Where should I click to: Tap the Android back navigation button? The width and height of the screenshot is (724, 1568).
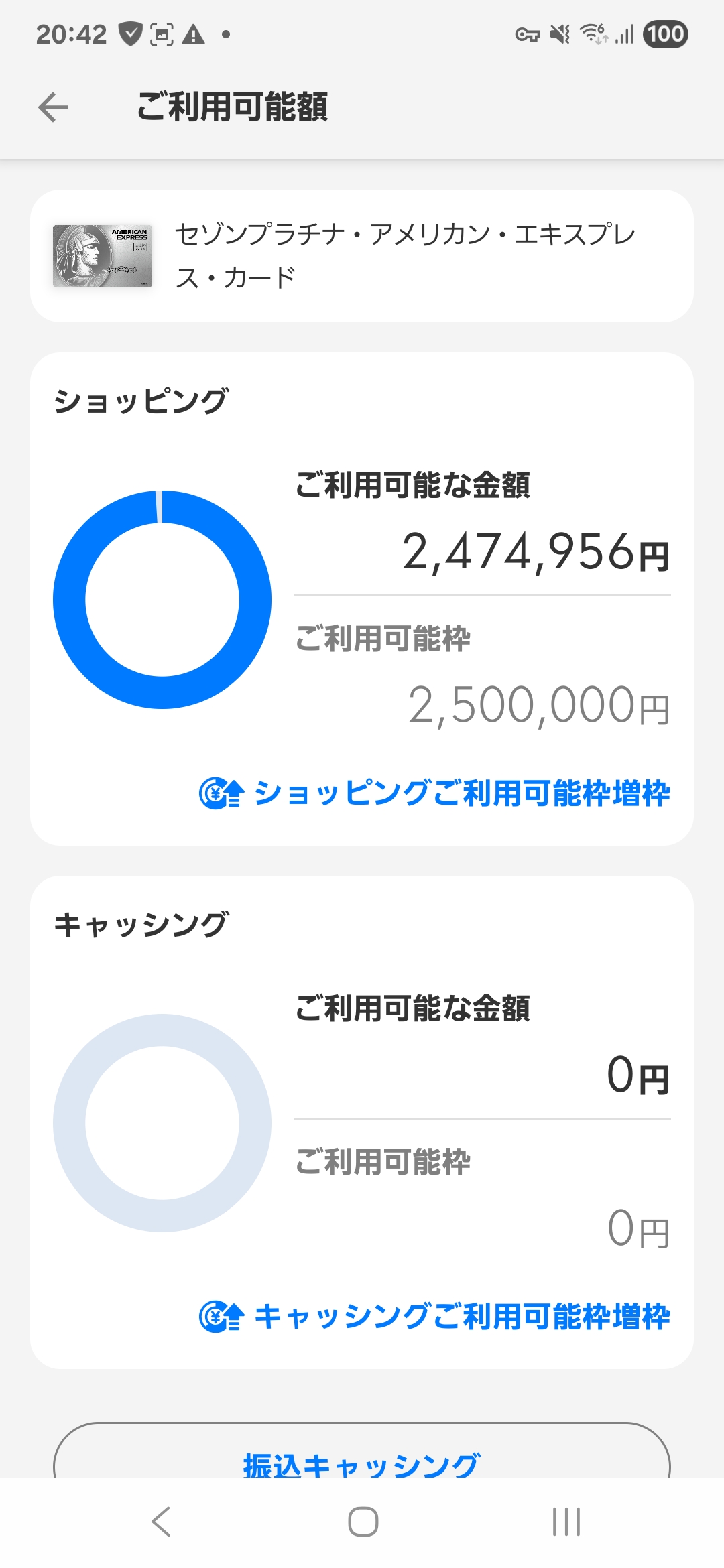[x=161, y=1522]
